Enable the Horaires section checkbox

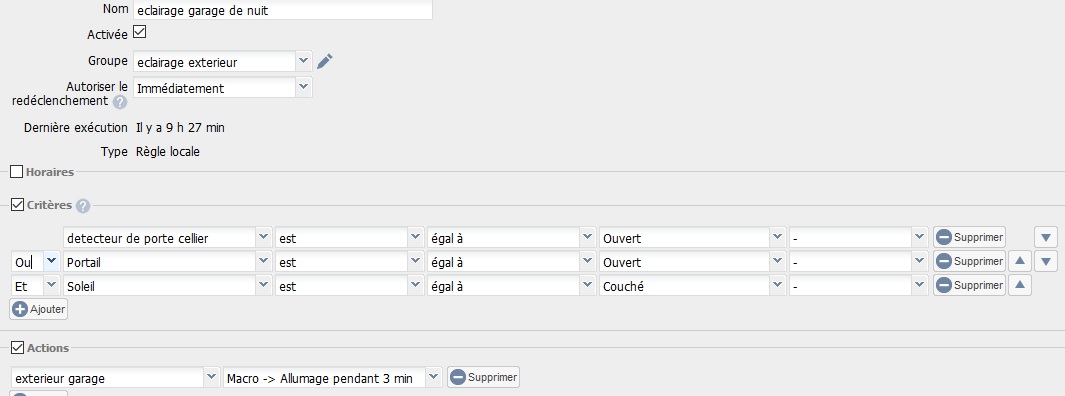pyautogui.click(x=17, y=172)
